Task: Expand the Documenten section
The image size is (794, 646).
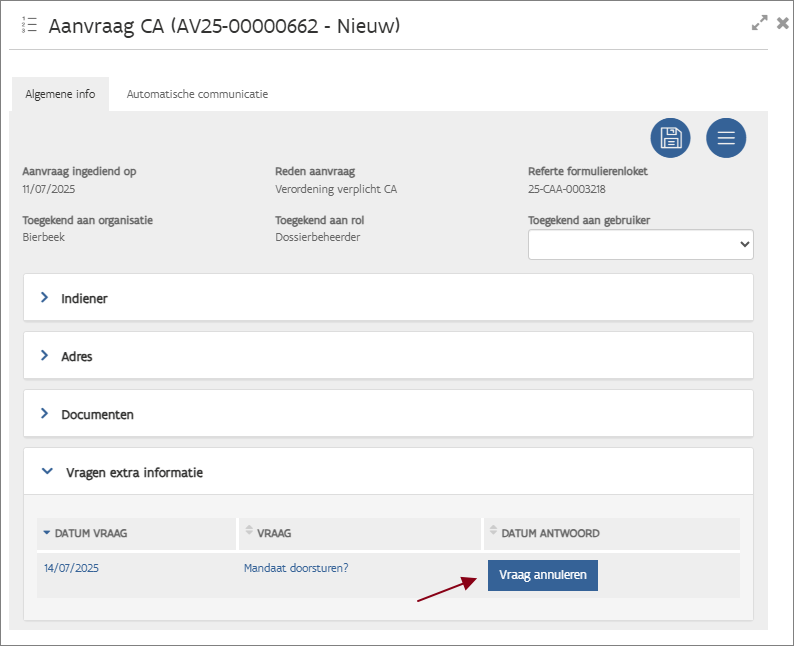Action: tap(45, 414)
